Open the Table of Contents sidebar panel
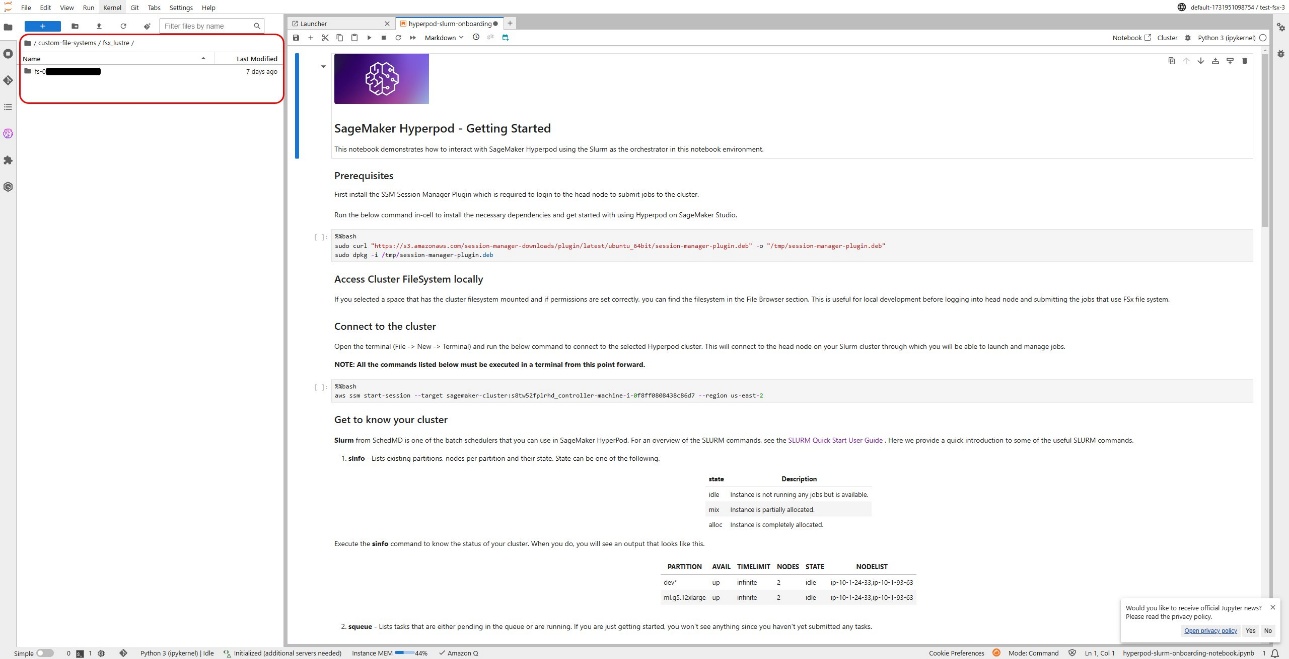 coord(8,106)
